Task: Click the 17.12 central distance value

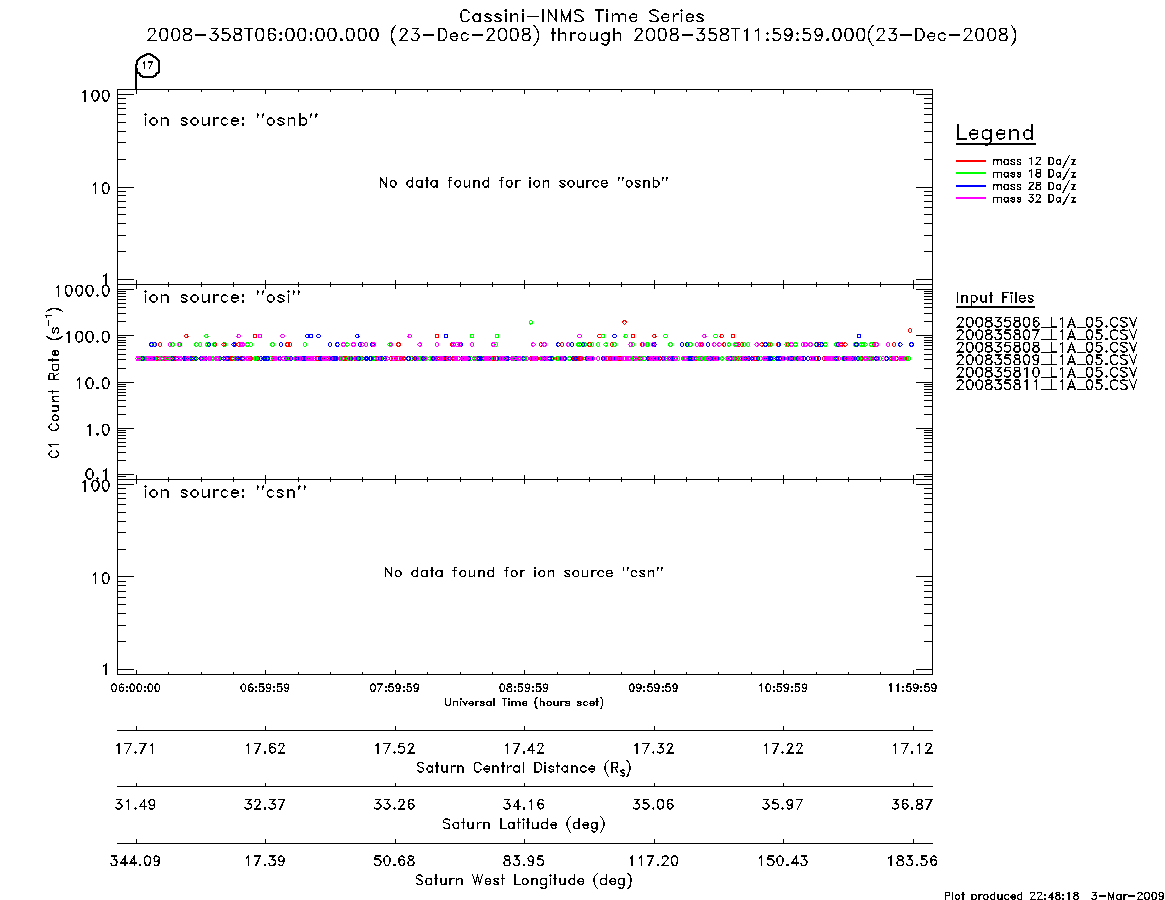Action: tap(912, 748)
